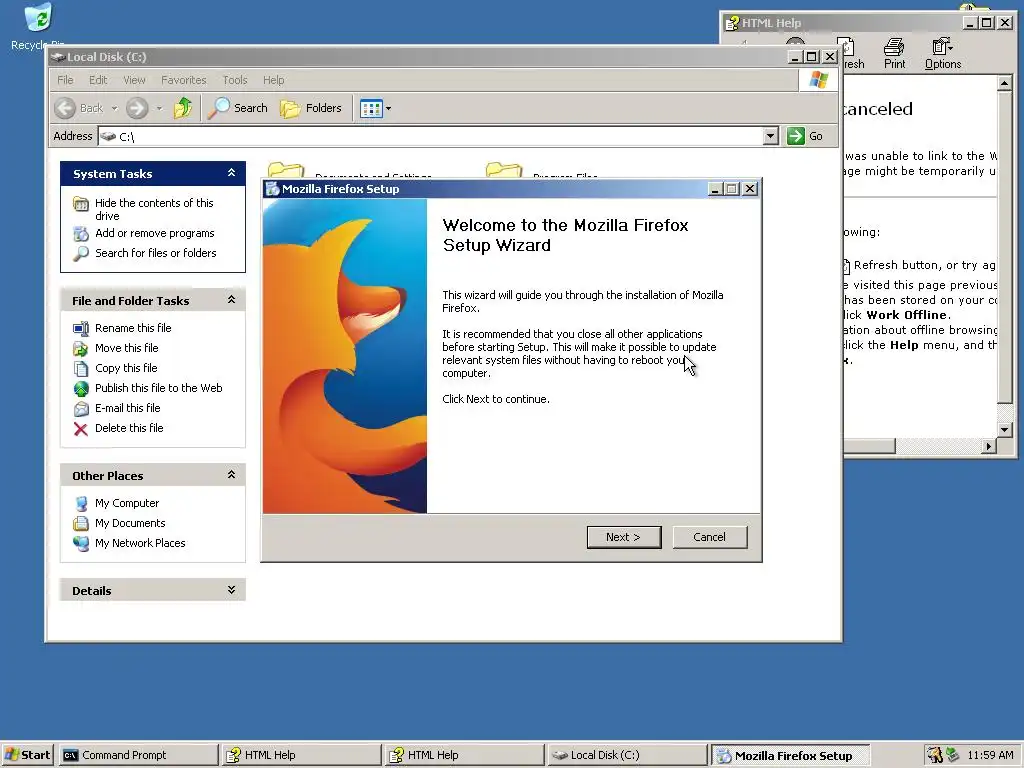The image size is (1024, 768).
Task: Open My Network Places link
Action: click(140, 543)
